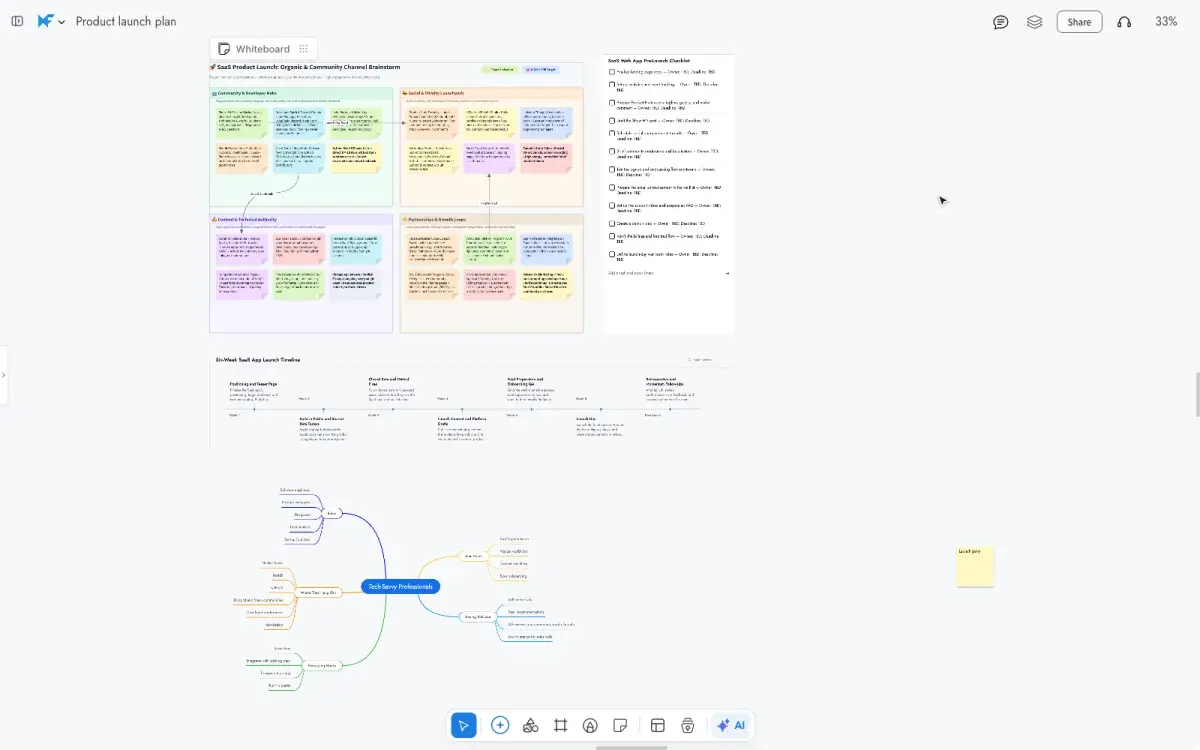Open the AI assistant button
The image size is (1200, 750).
(731, 726)
